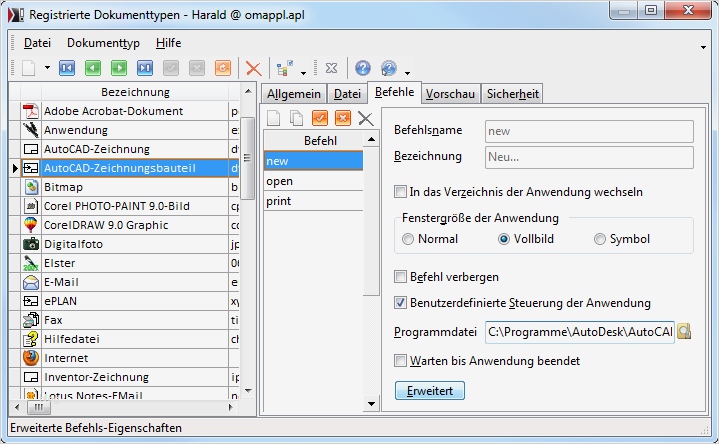Screen dimensions: 719x444
Task: Click the red X delete toolbar icon
Action: [253, 68]
